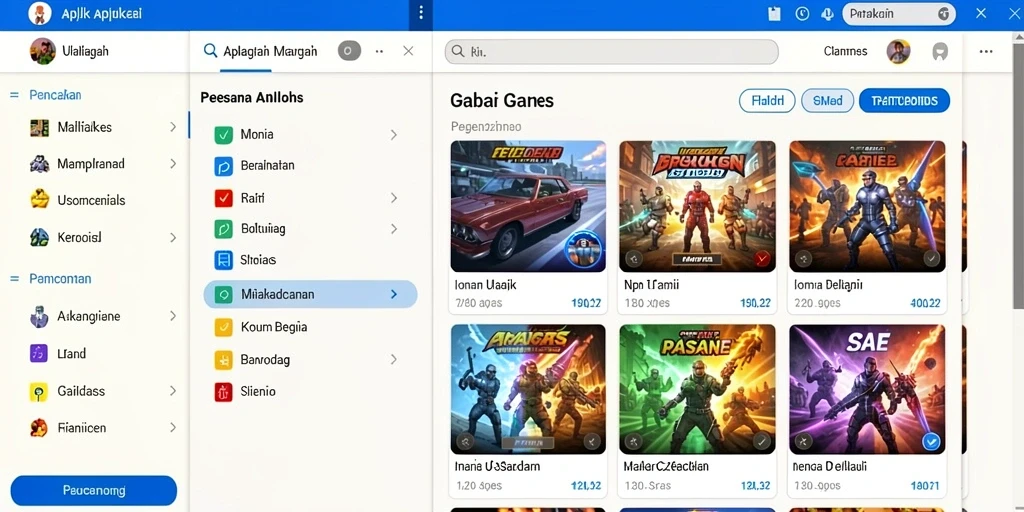Toggle the blue checkmark on the SAE game card

pyautogui.click(x=931, y=441)
